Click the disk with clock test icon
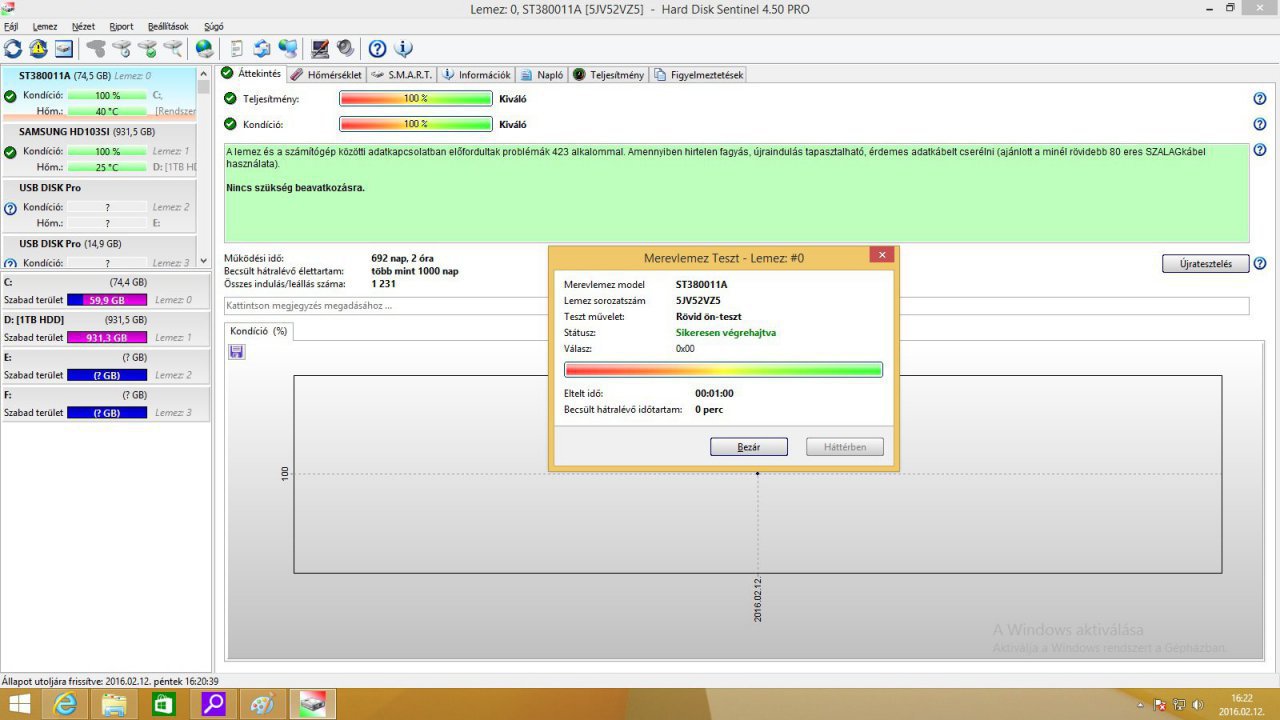The image size is (1280, 720). pos(122,48)
